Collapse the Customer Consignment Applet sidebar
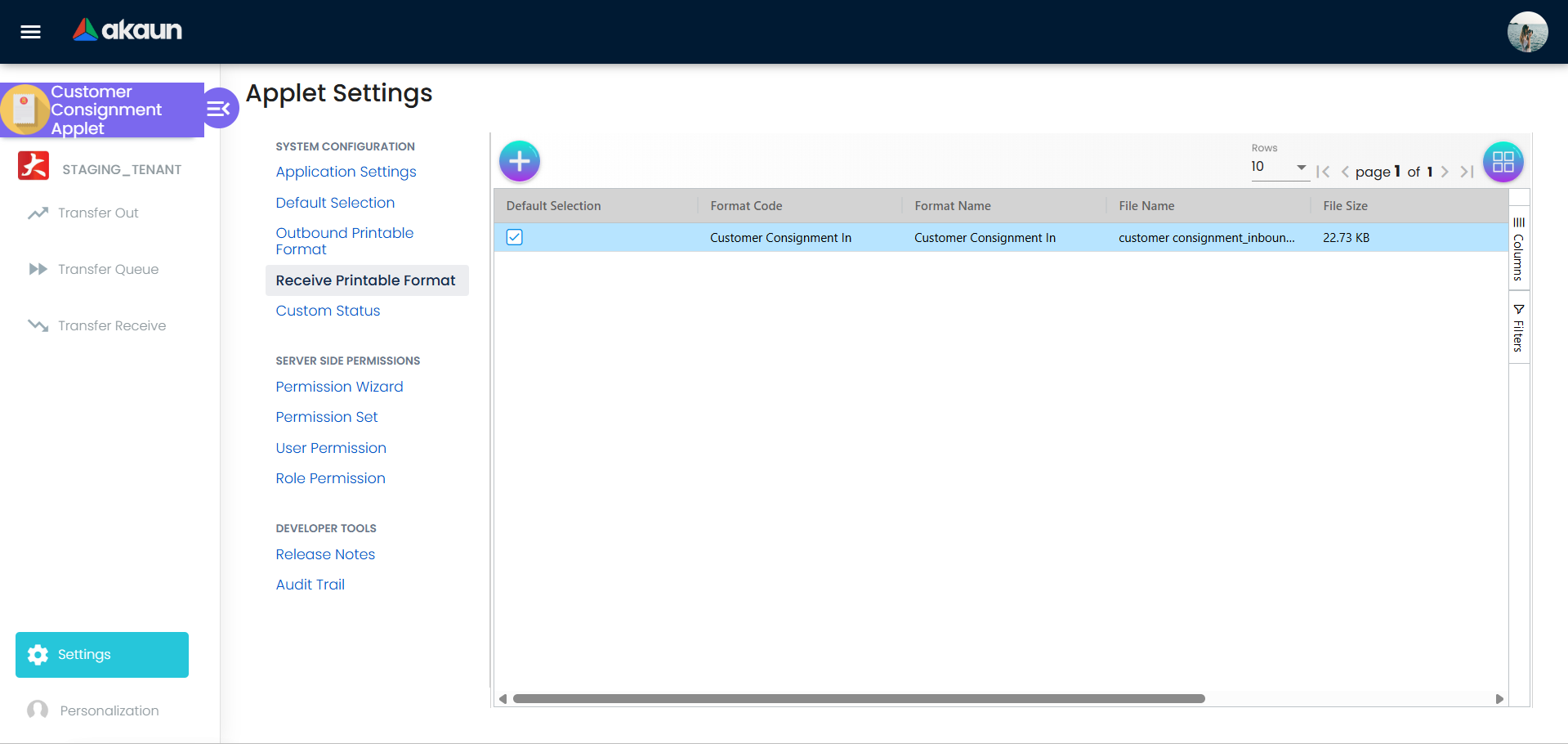The height and width of the screenshot is (744, 1568). pos(219,107)
